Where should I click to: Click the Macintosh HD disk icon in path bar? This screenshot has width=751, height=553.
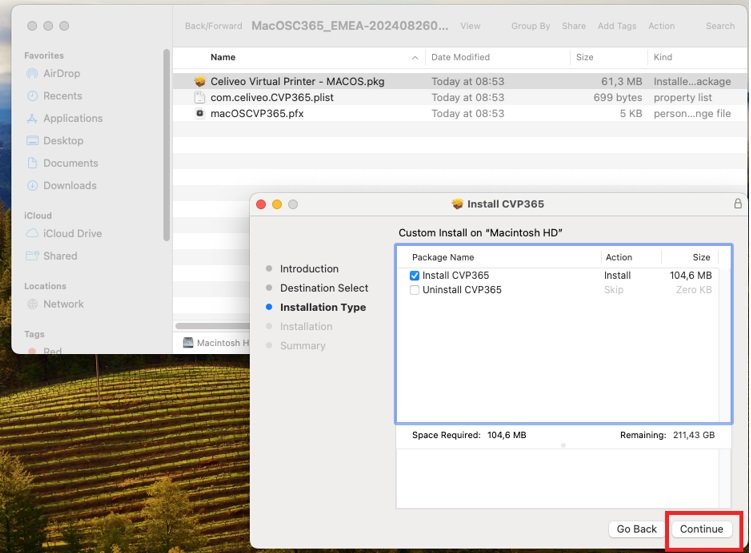point(188,343)
